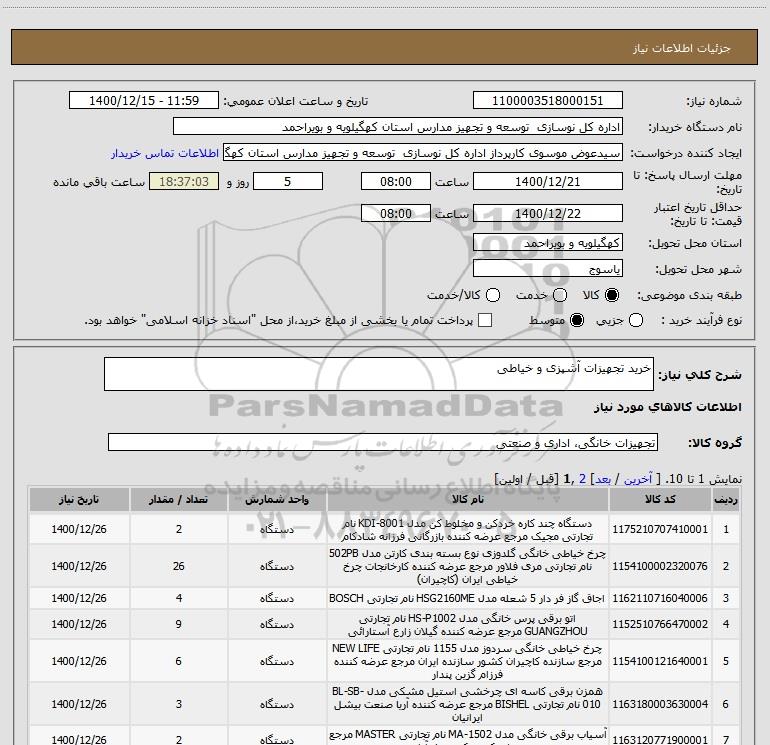770x745 pixels.
Task: Click the تاریخ نیاز column header
Action: 79,500
